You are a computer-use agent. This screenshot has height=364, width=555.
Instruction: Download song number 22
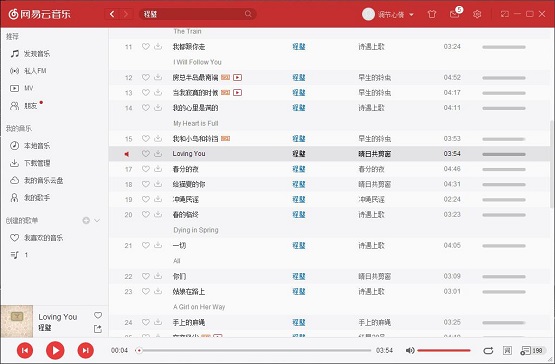coord(158,276)
